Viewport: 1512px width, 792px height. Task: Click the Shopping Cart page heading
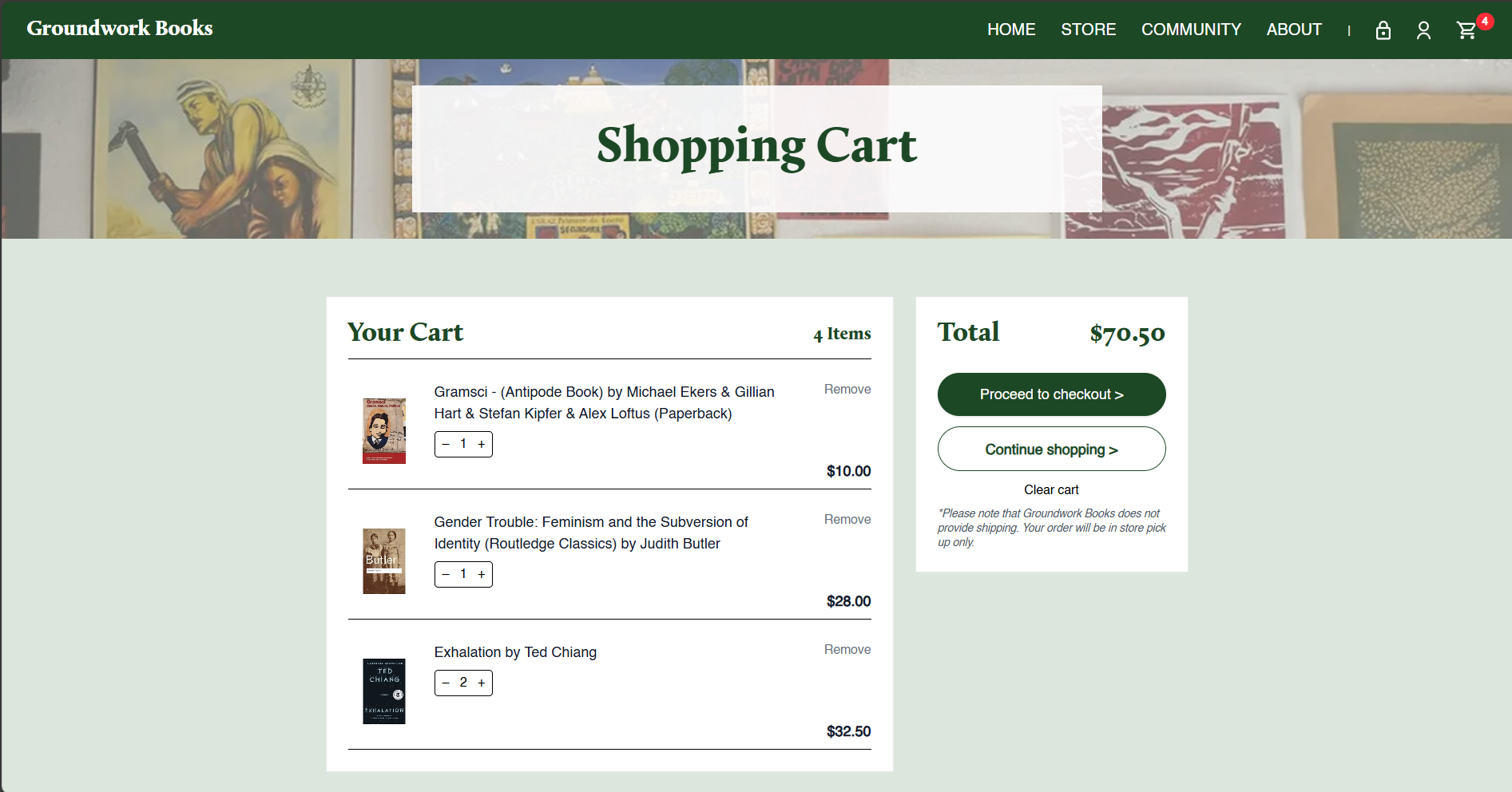[756, 146]
